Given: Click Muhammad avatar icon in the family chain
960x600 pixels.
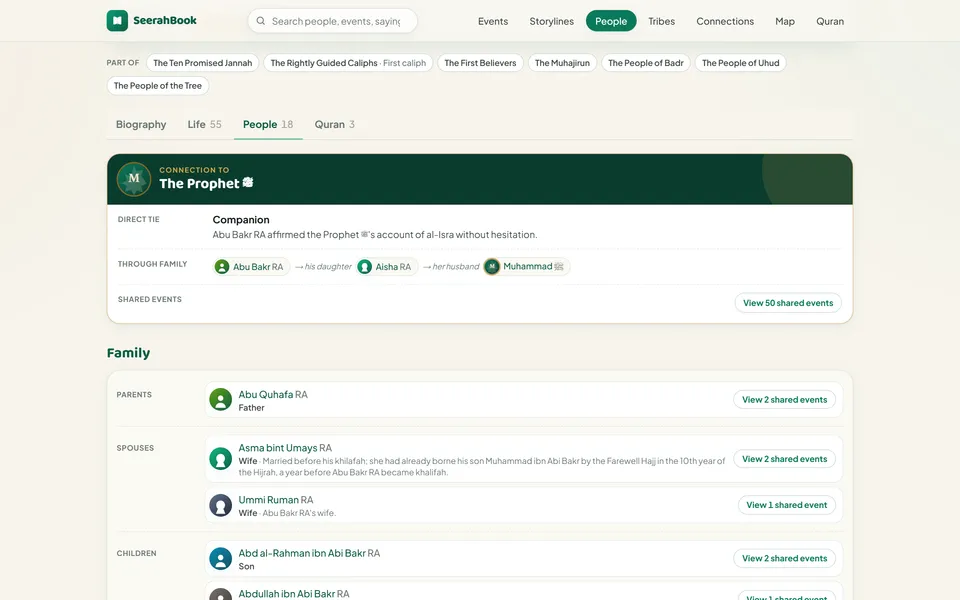Looking at the screenshot, I should 492,266.
